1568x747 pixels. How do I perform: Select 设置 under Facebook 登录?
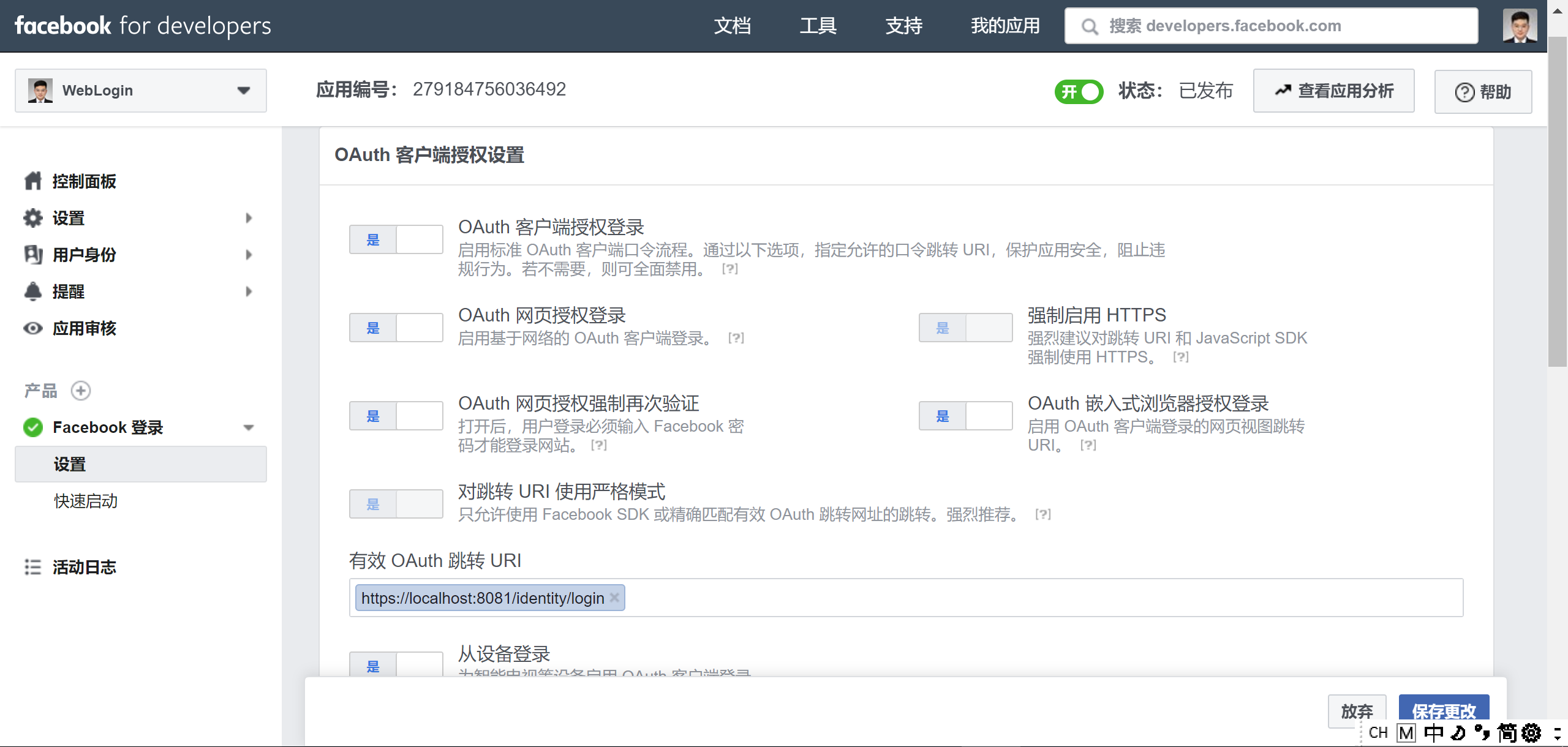point(141,464)
